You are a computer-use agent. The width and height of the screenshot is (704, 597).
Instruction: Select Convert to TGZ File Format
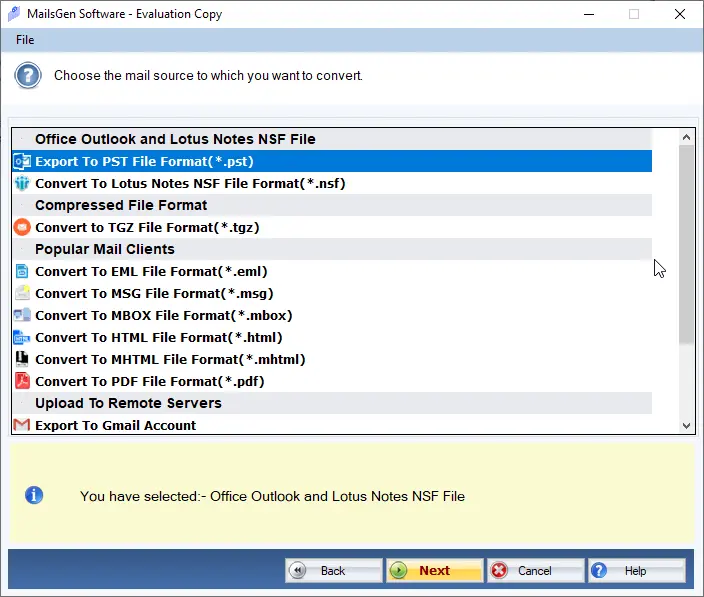[332, 227]
